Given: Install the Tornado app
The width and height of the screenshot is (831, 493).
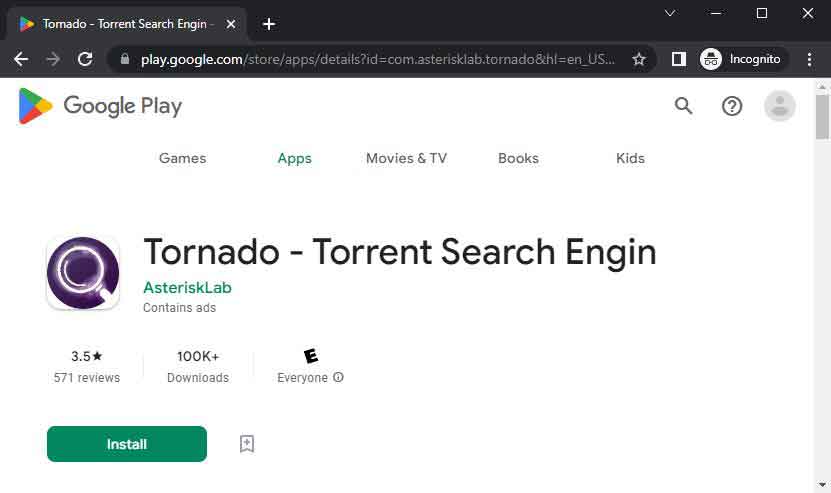Looking at the screenshot, I should pyautogui.click(x=127, y=444).
